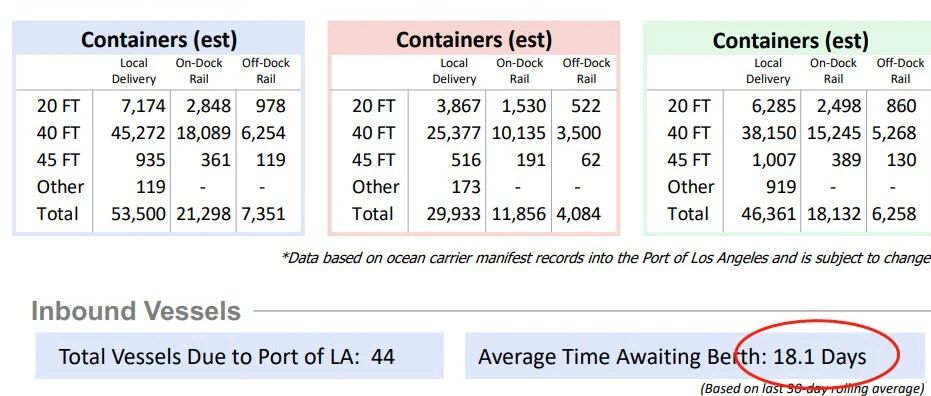
Task: Click the Inbound Vessels section heading
Action: point(136,311)
